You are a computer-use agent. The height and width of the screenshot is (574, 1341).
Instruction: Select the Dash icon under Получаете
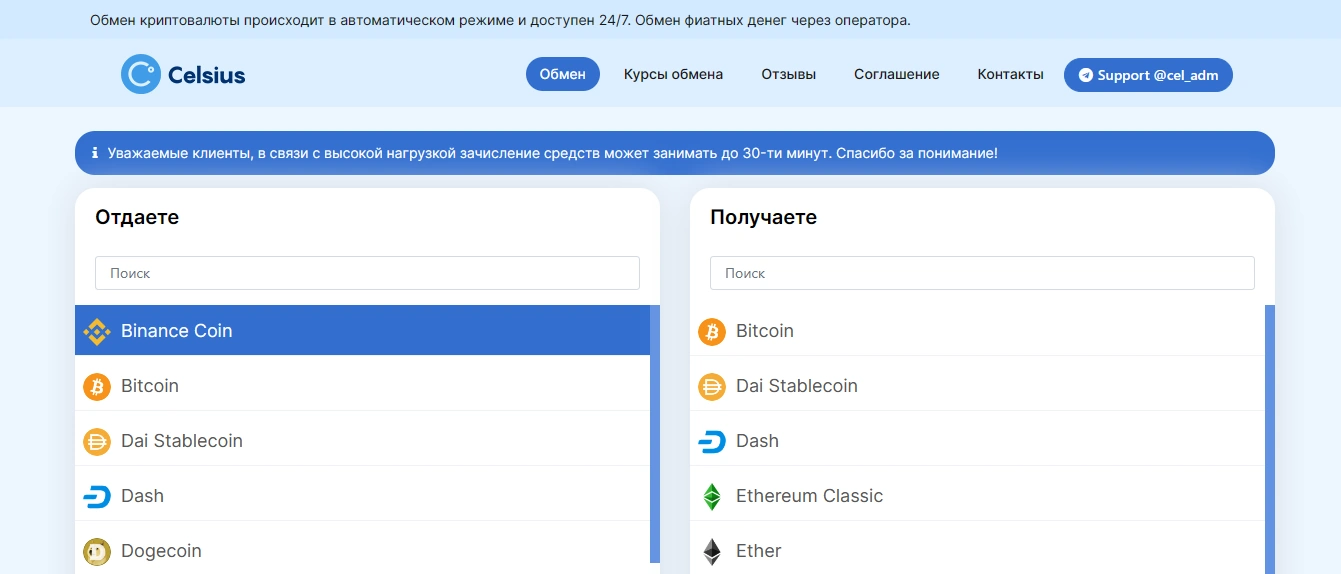click(x=712, y=441)
